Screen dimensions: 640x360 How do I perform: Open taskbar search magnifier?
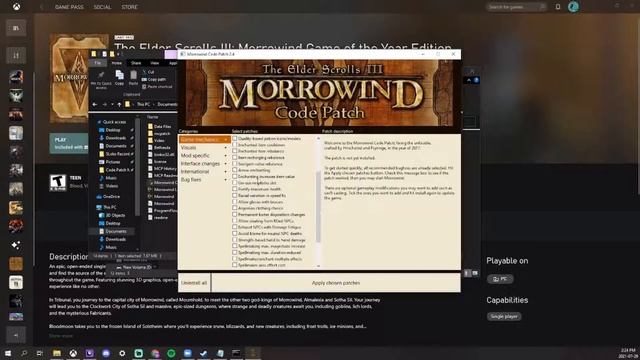(x=24, y=353)
